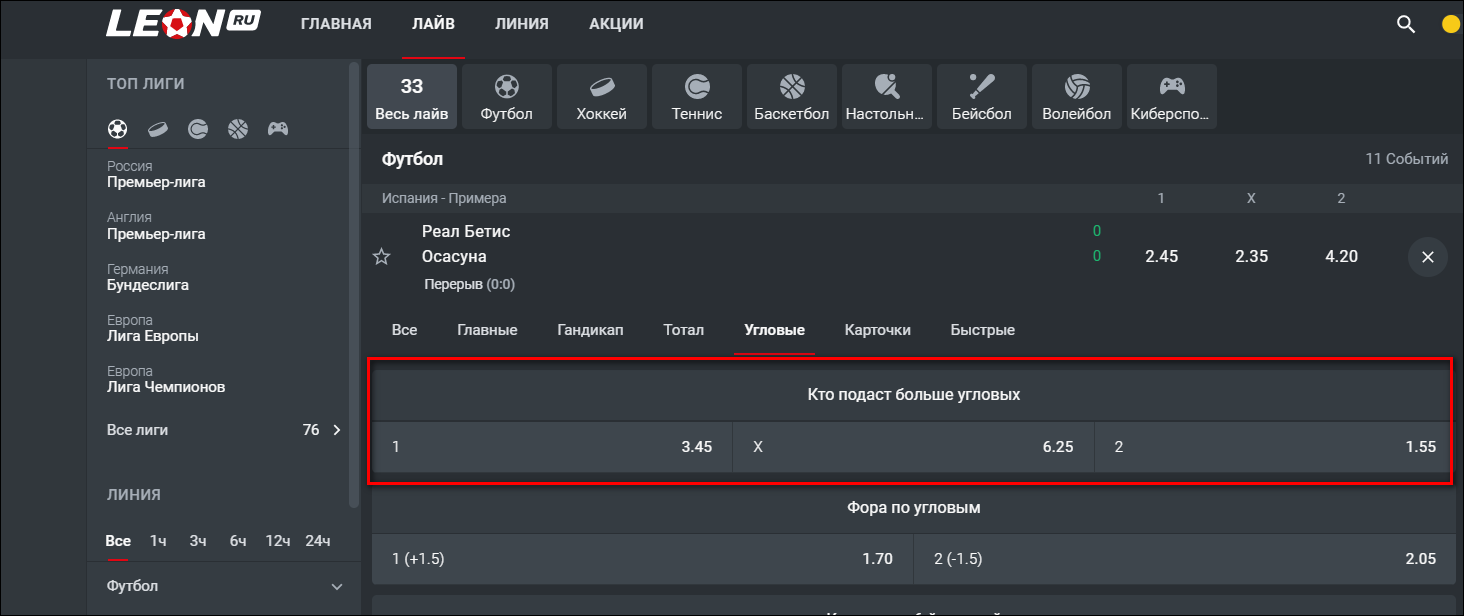Collapse the Real Betis match details
The height and width of the screenshot is (616, 1464).
pos(1428,257)
